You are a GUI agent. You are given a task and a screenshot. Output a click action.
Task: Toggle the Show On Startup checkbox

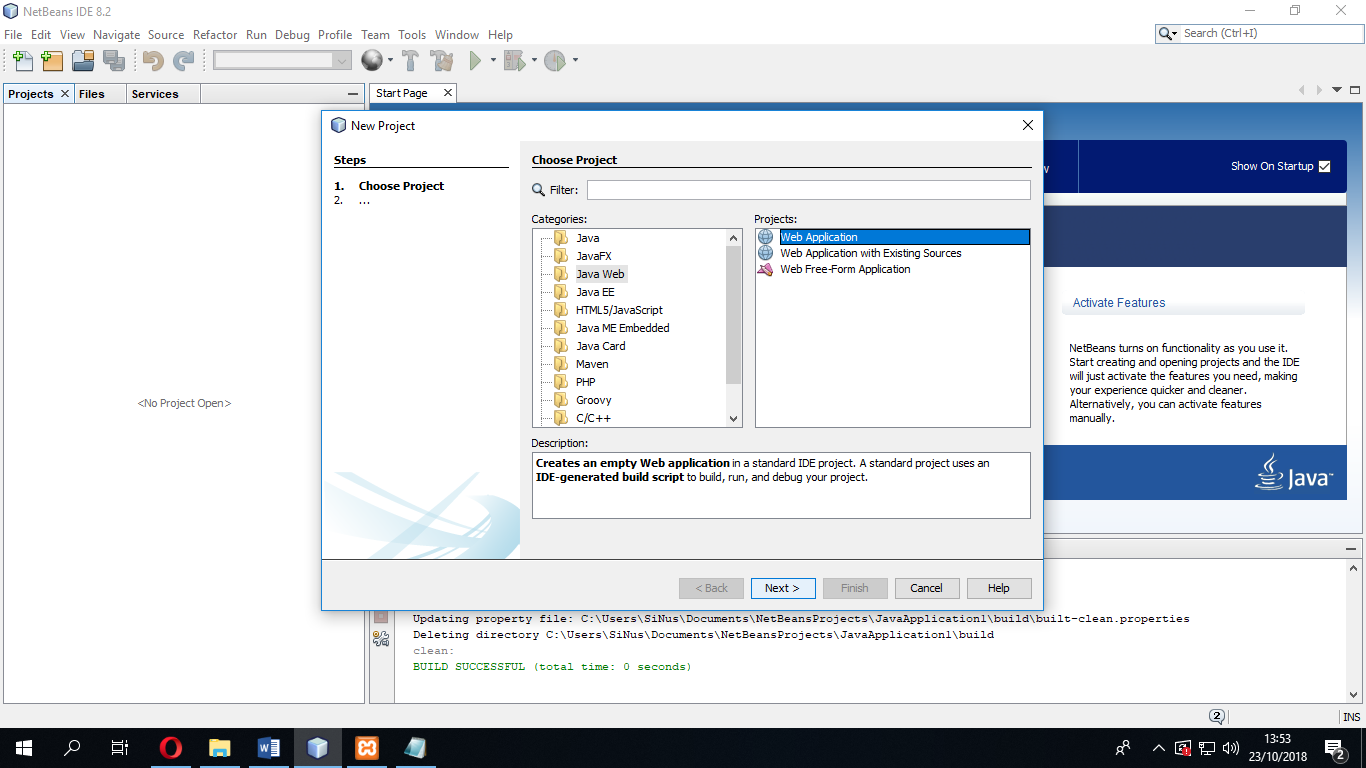pyautogui.click(x=1325, y=166)
